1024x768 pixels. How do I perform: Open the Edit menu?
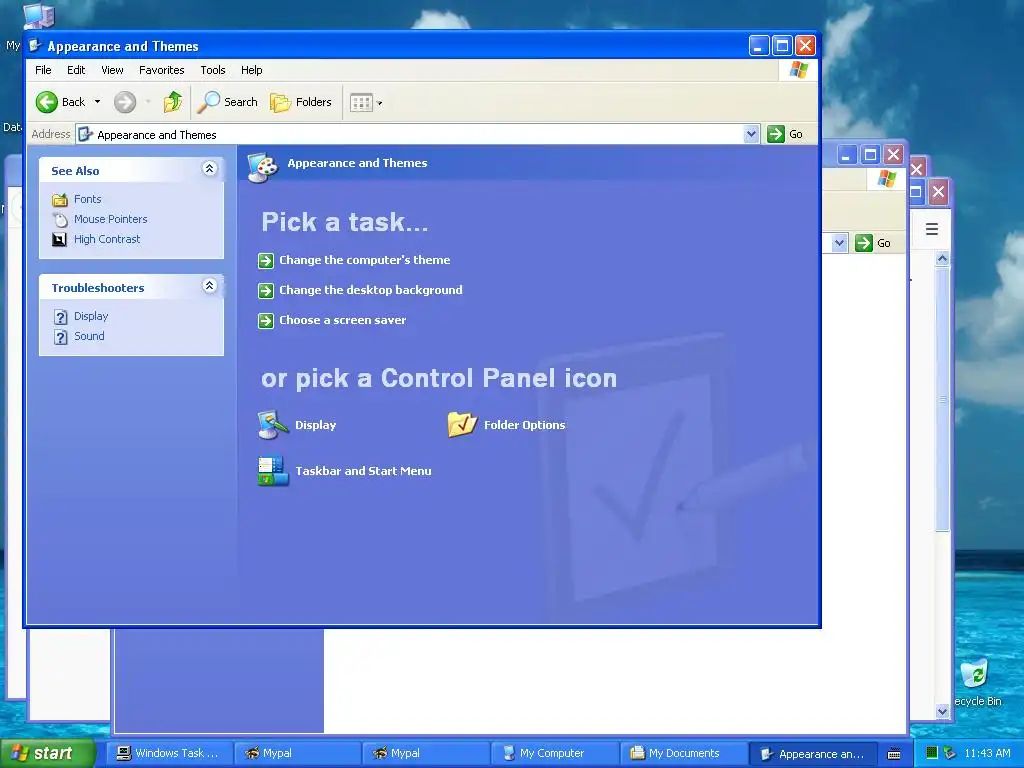[x=76, y=70]
